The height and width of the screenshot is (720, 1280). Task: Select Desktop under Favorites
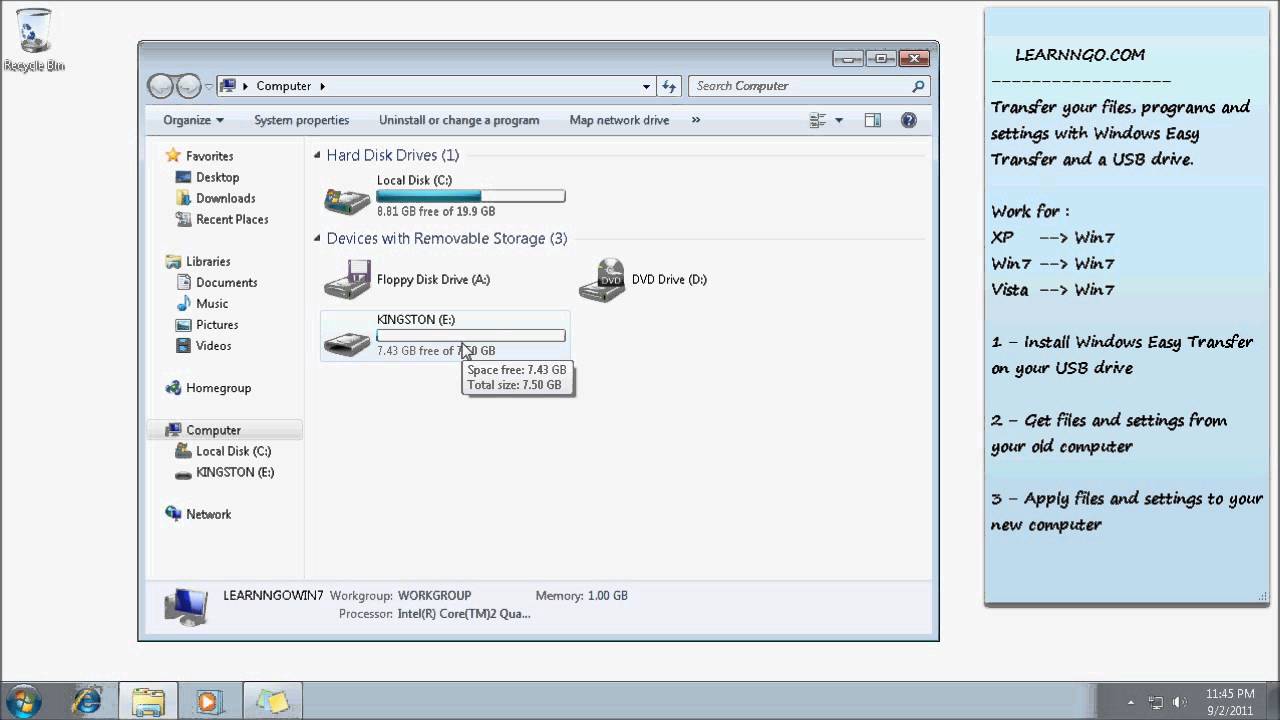207,177
